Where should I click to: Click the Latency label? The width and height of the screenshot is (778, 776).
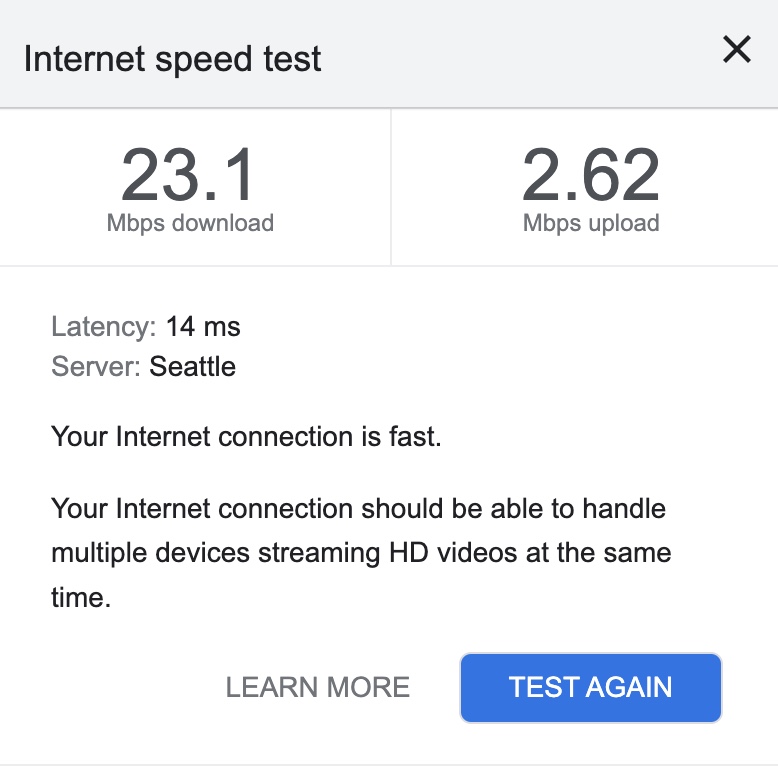click(104, 326)
